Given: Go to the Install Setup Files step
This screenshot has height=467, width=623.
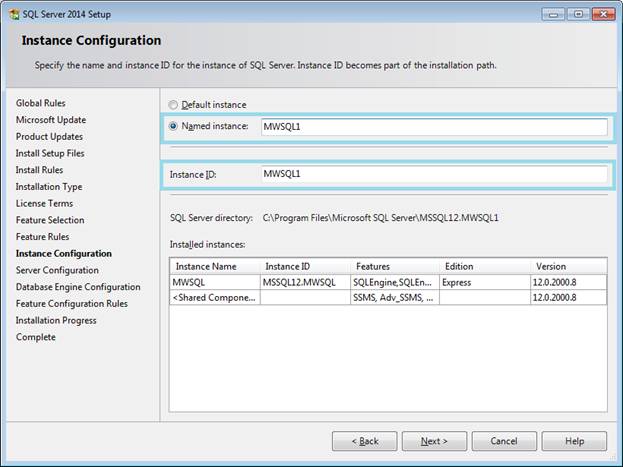Looking at the screenshot, I should (x=50, y=153).
